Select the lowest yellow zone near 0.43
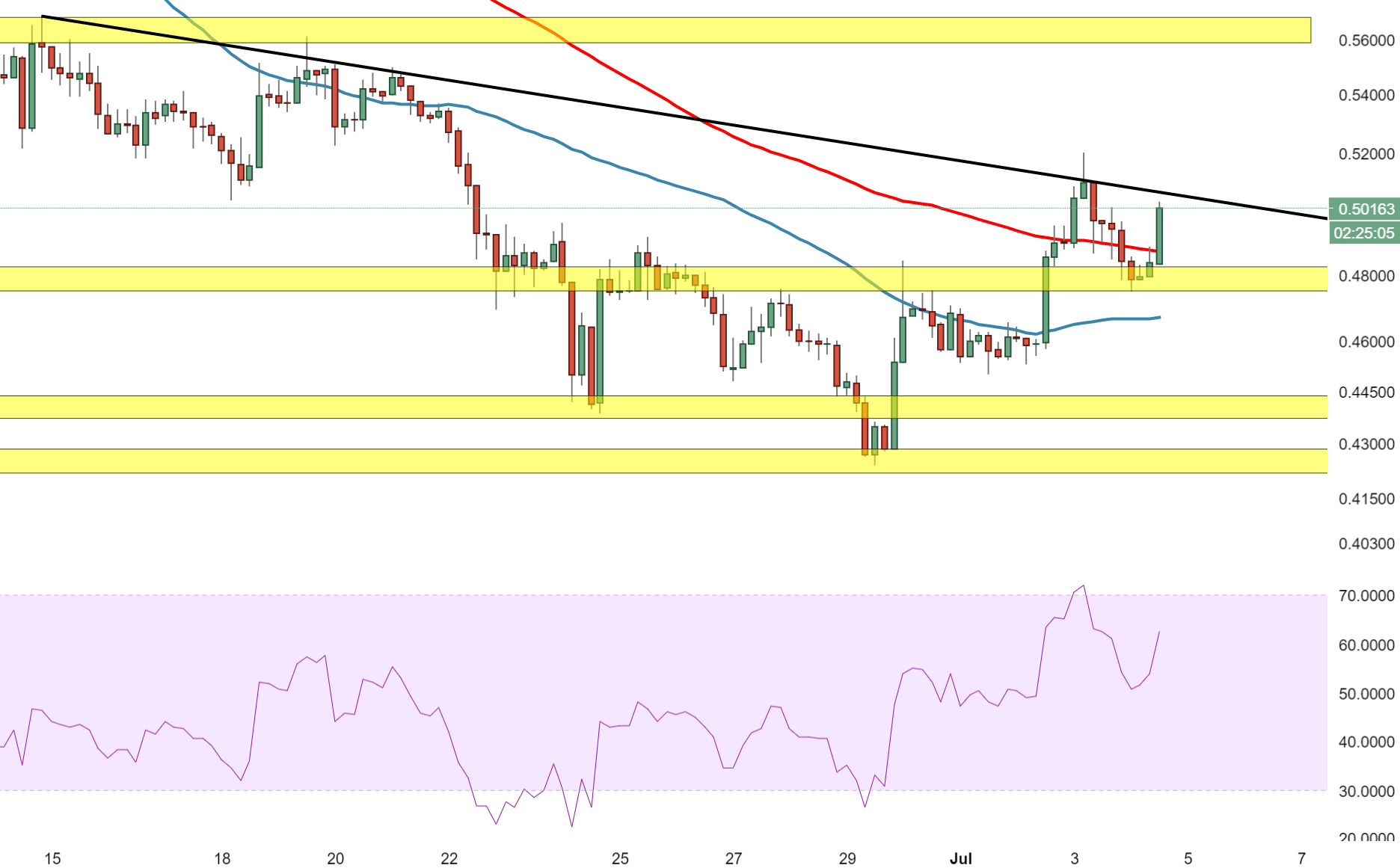Screen dimensions: 1400x868 click(x=663, y=461)
